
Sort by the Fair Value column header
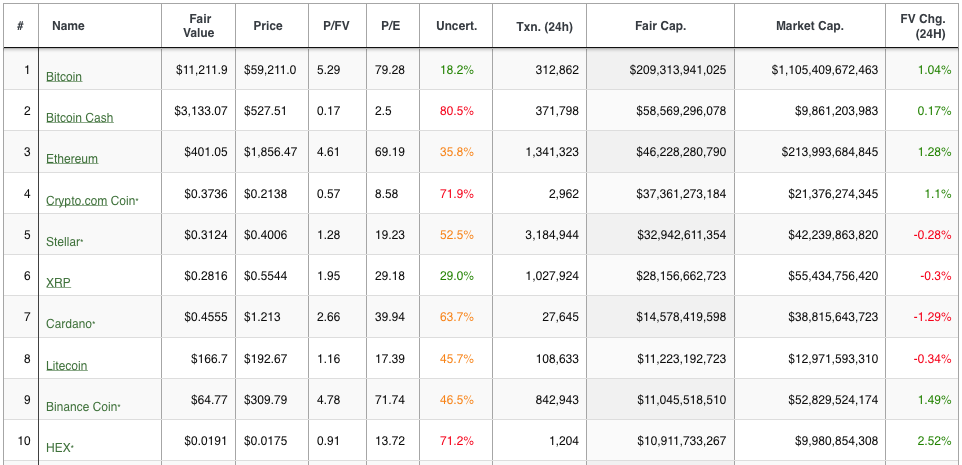198,26
